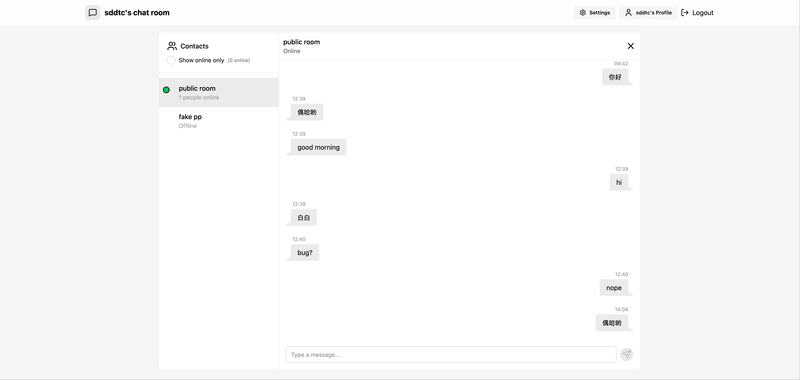
Task: Click the "nope" message bubble
Action: pyautogui.click(x=614, y=288)
